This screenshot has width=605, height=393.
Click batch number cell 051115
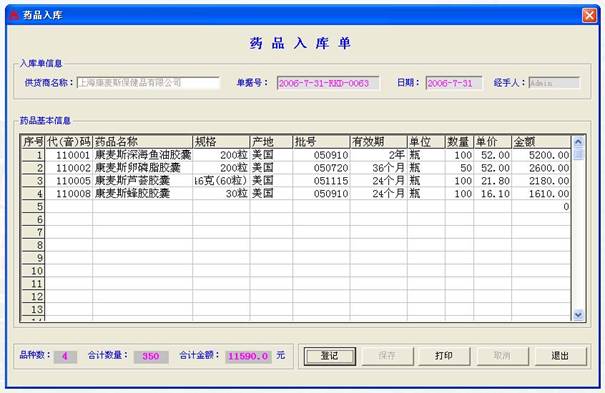[x=321, y=180]
